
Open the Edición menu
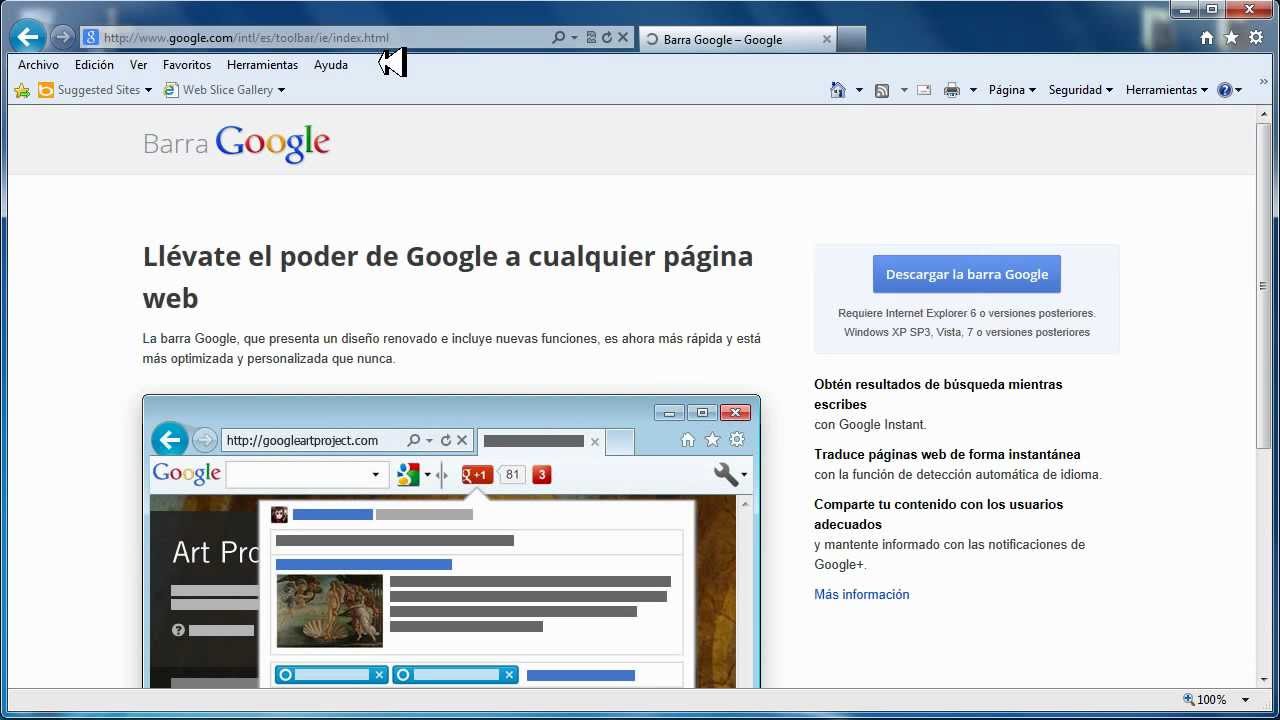point(94,65)
